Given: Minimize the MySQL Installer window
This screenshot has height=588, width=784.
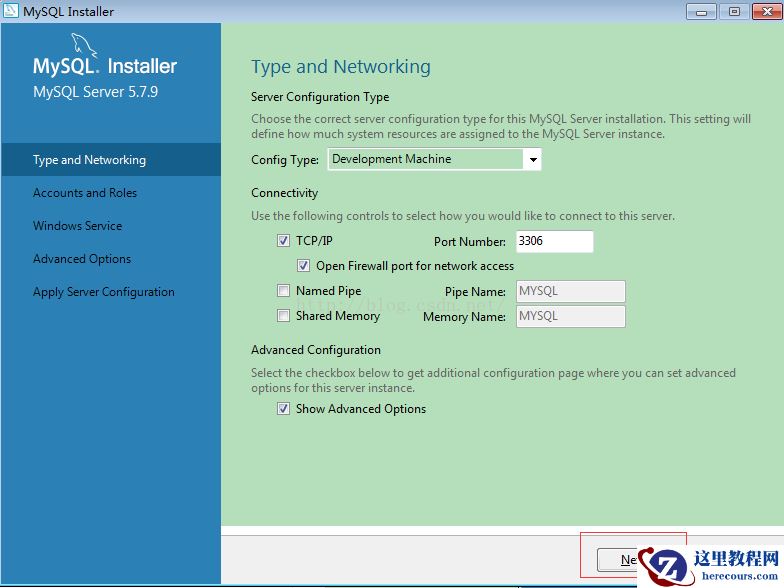Looking at the screenshot, I should (x=701, y=11).
